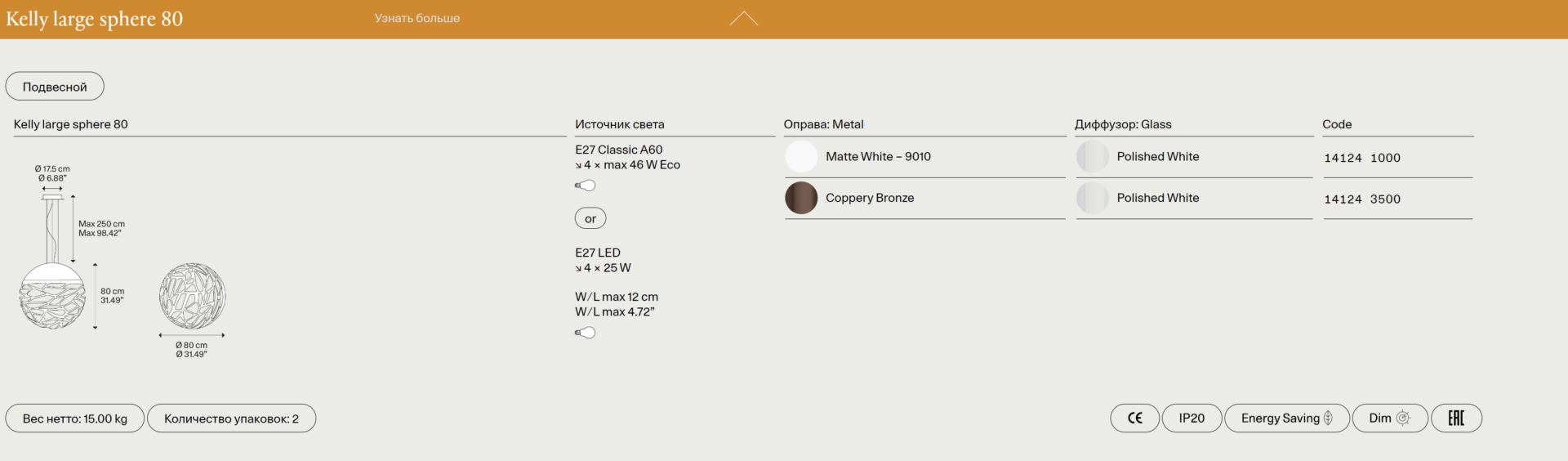
Task: Select the Matte White 9010 swatch
Action: coord(801,157)
